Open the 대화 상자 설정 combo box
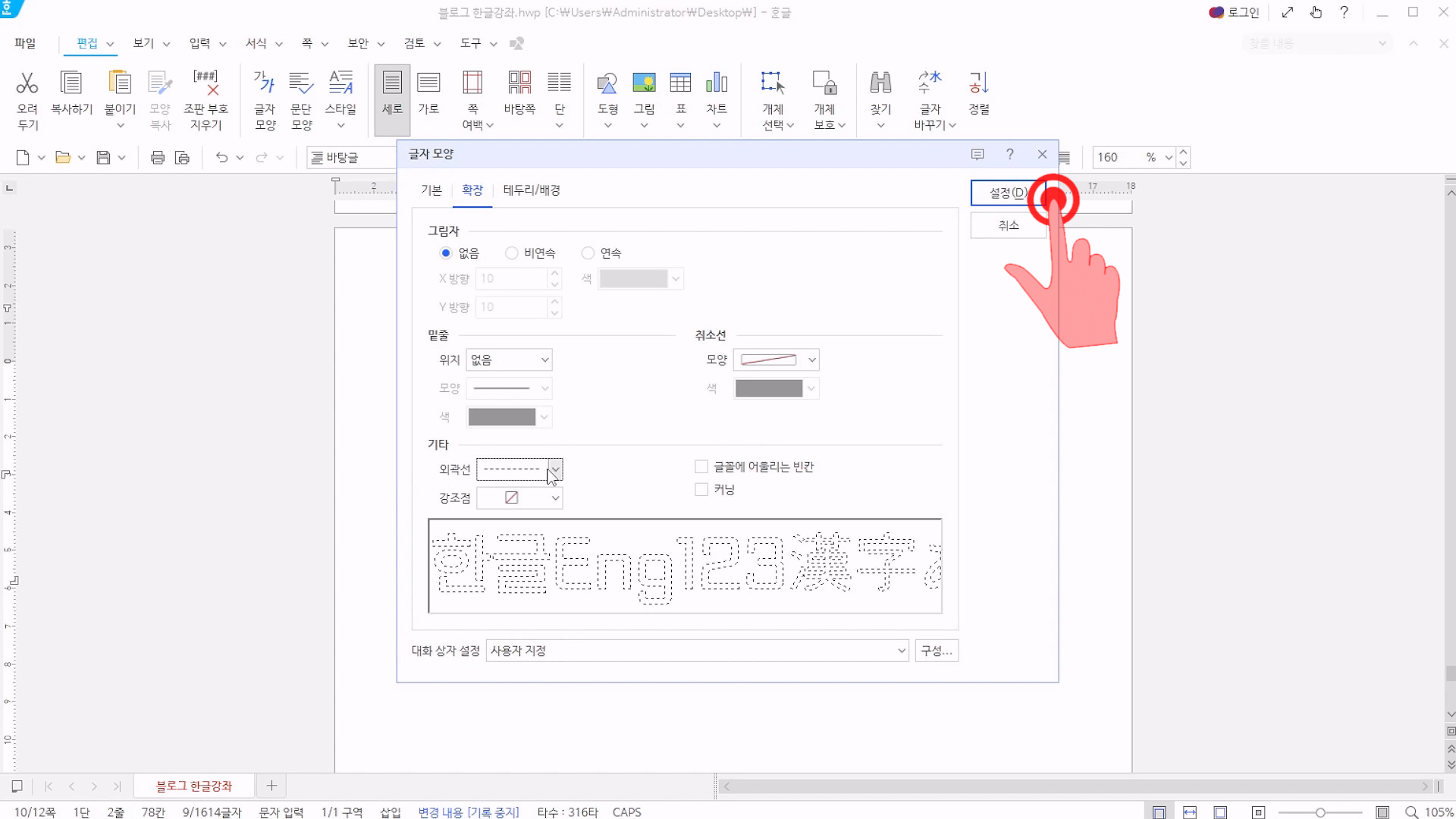The width and height of the screenshot is (1456, 819). [x=697, y=651]
